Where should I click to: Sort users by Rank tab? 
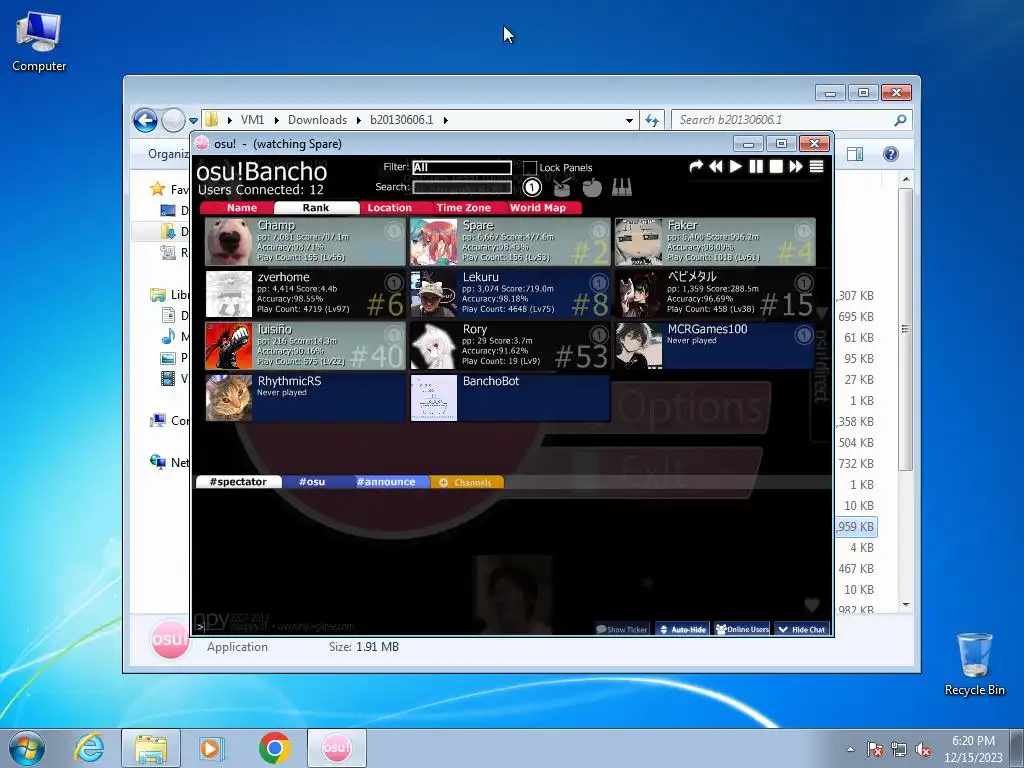316,208
